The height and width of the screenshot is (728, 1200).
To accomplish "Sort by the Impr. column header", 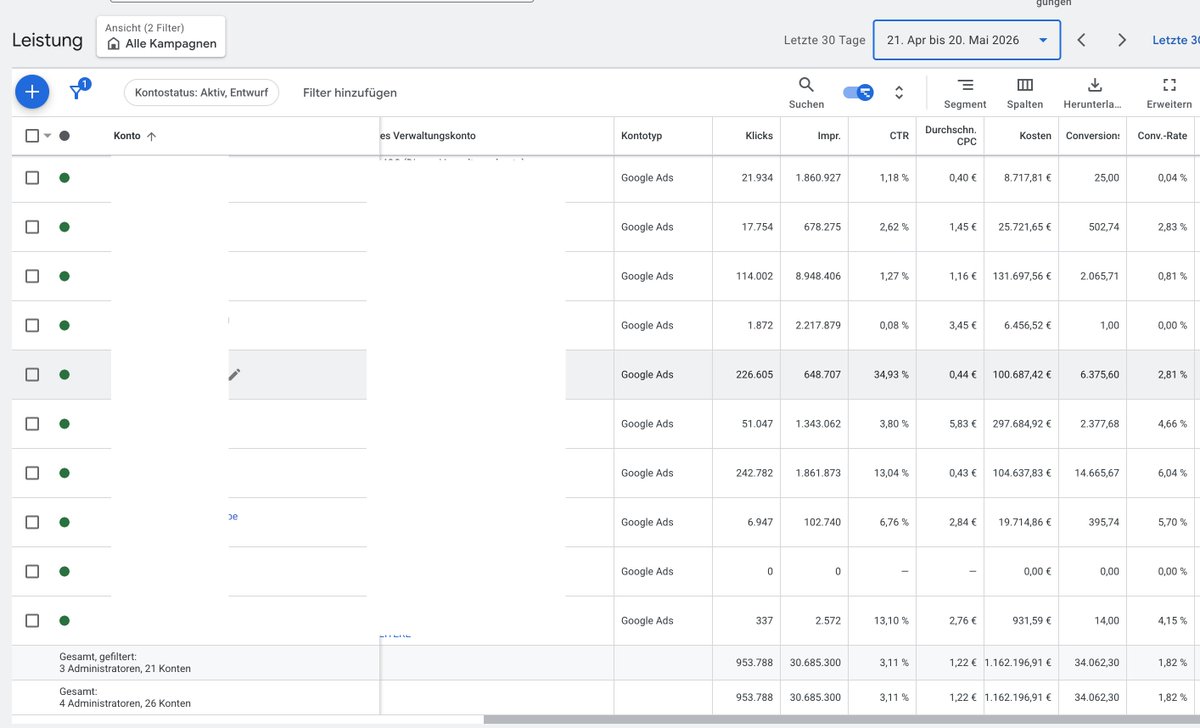I will tap(828, 136).
